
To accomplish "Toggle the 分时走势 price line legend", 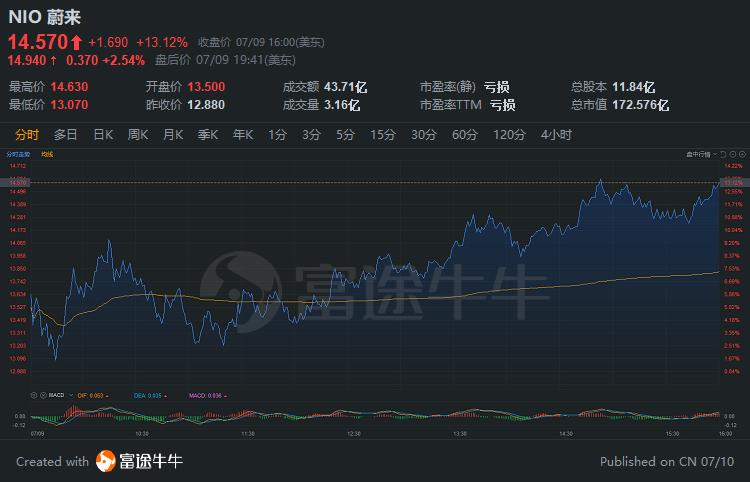I will click(18, 154).
